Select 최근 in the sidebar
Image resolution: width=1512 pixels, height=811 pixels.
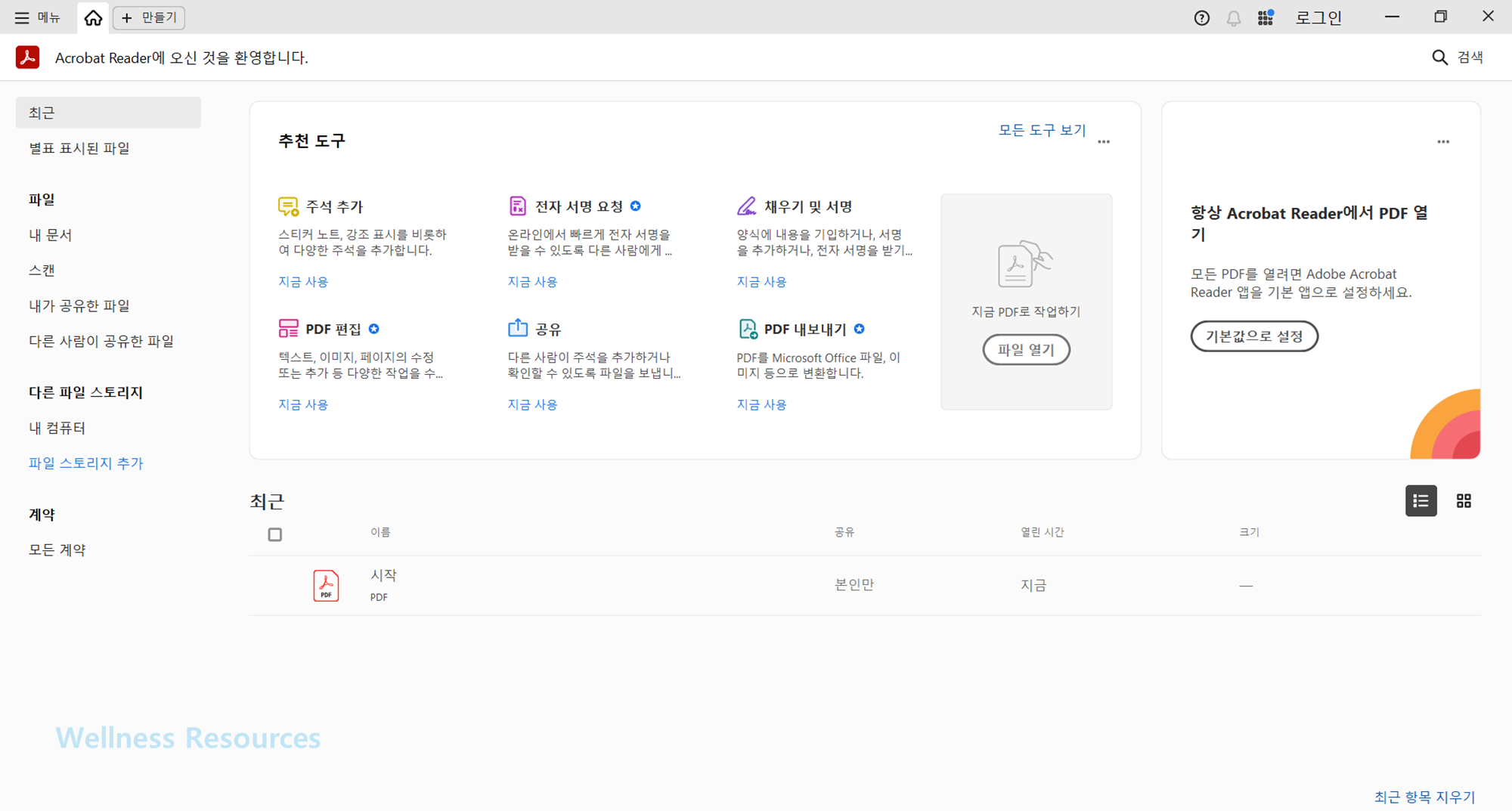click(x=108, y=113)
